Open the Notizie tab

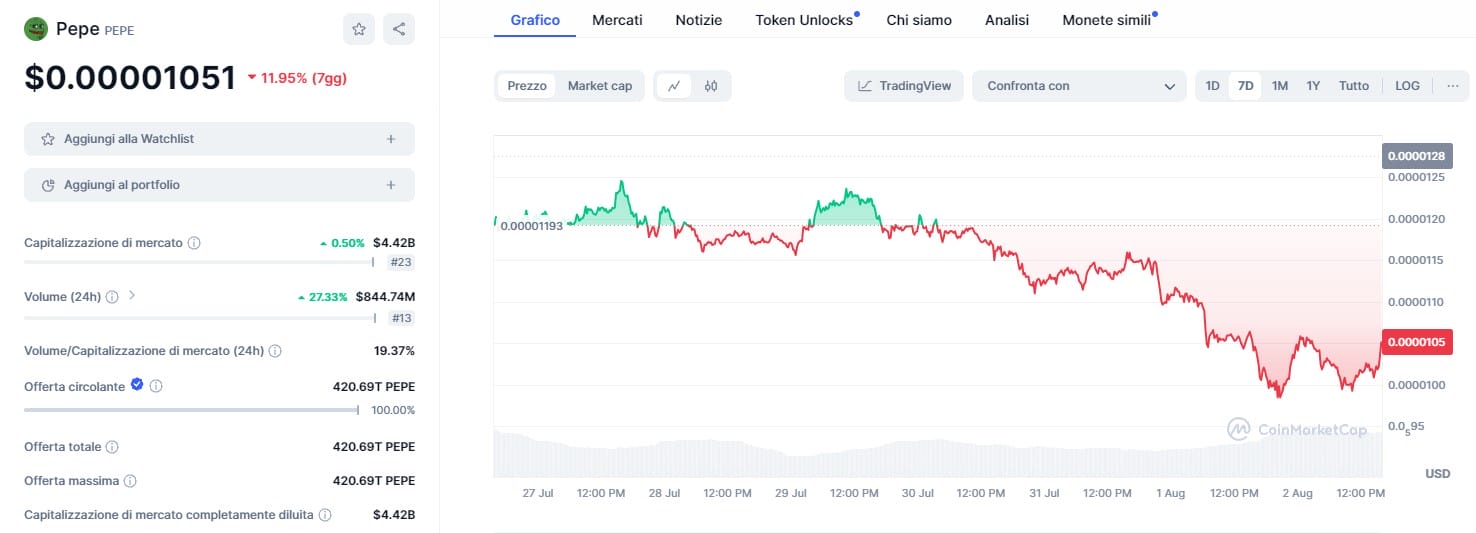[698, 20]
